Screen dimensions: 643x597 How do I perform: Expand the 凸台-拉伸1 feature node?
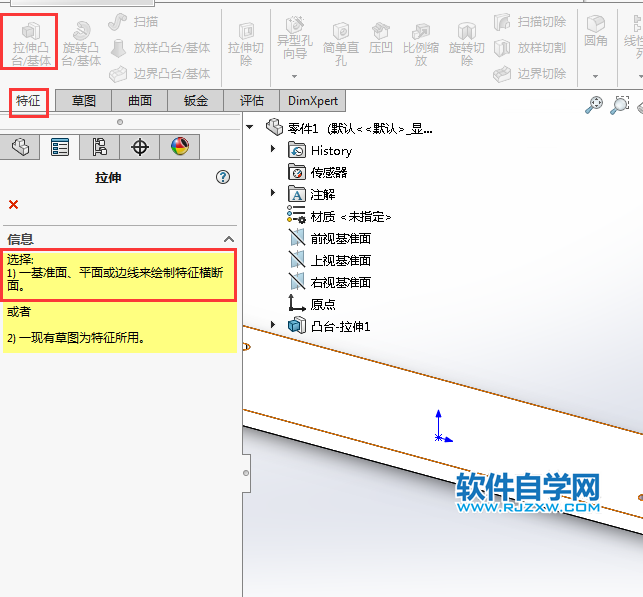pos(273,326)
